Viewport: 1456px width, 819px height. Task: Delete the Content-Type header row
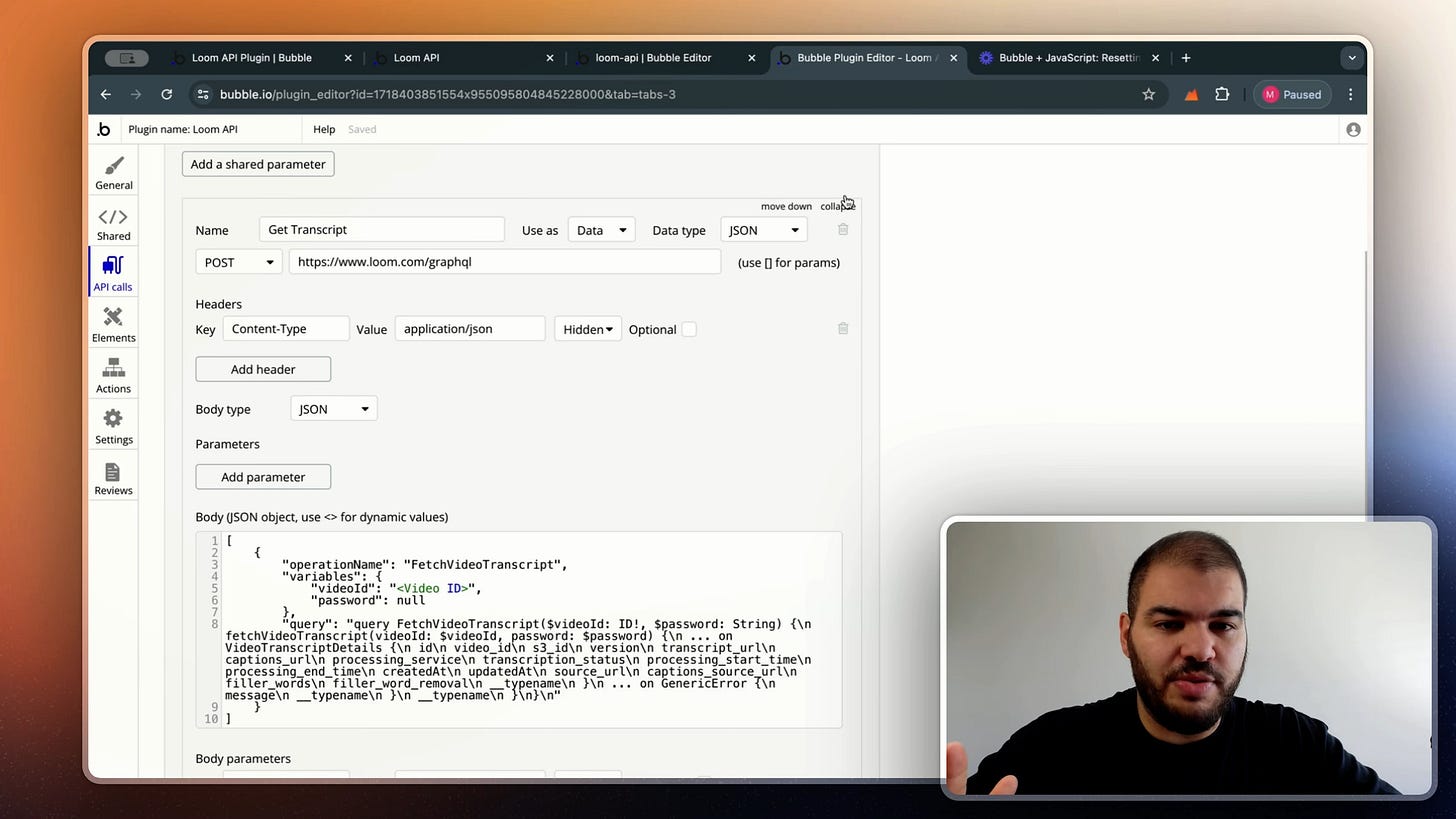(x=843, y=329)
